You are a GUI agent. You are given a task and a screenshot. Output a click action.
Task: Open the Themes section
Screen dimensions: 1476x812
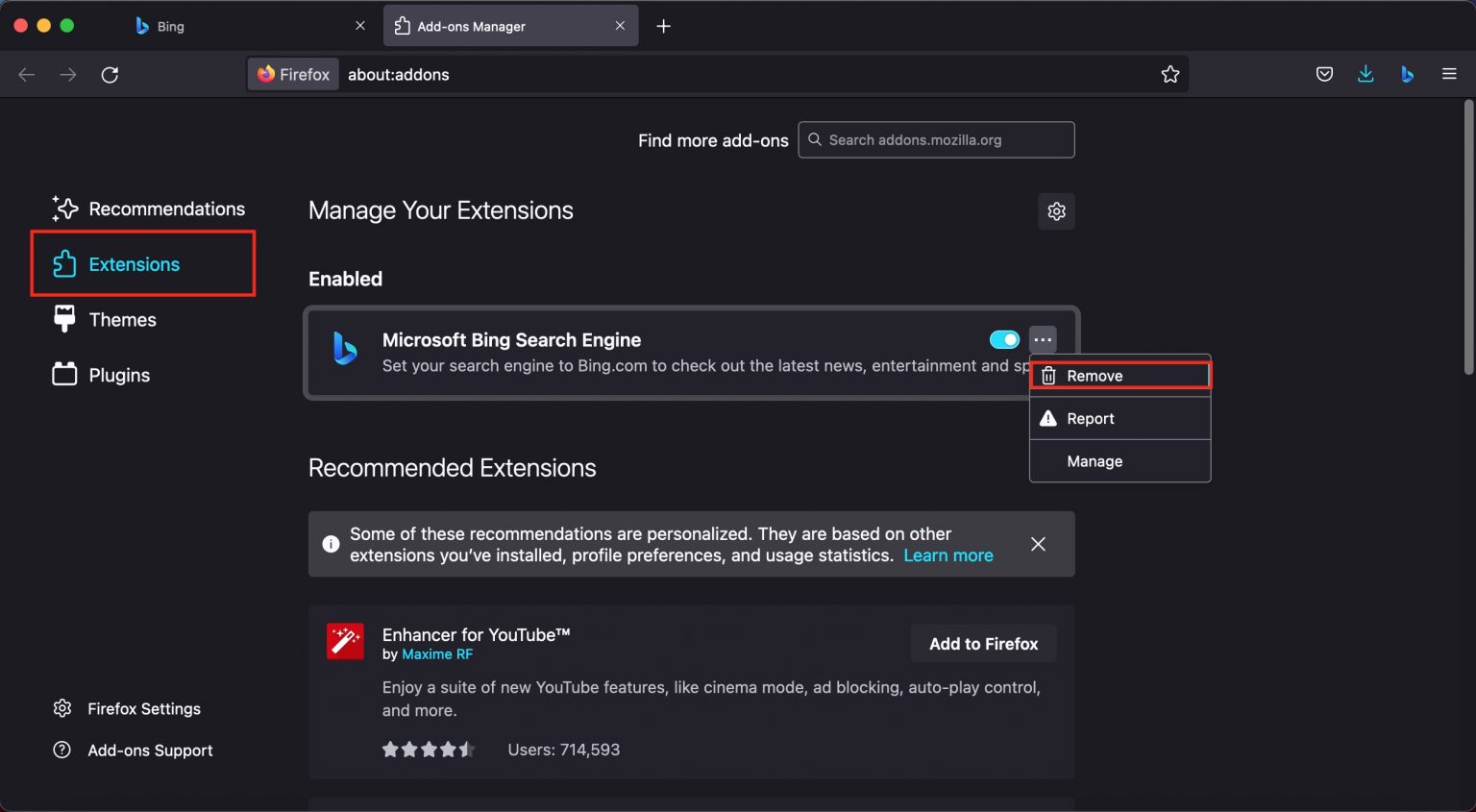point(122,319)
